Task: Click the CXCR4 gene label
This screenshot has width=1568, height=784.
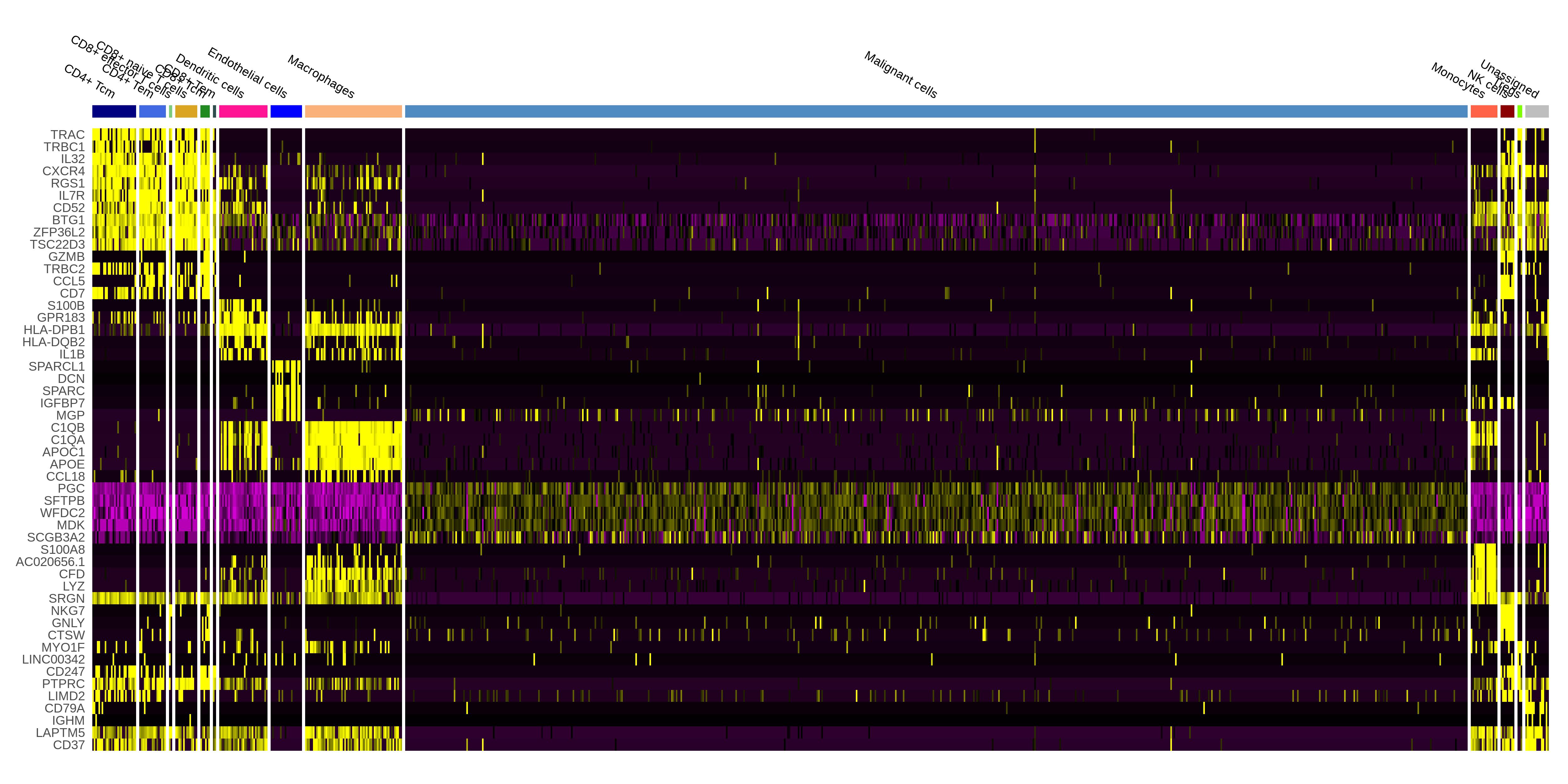Action: (x=64, y=171)
